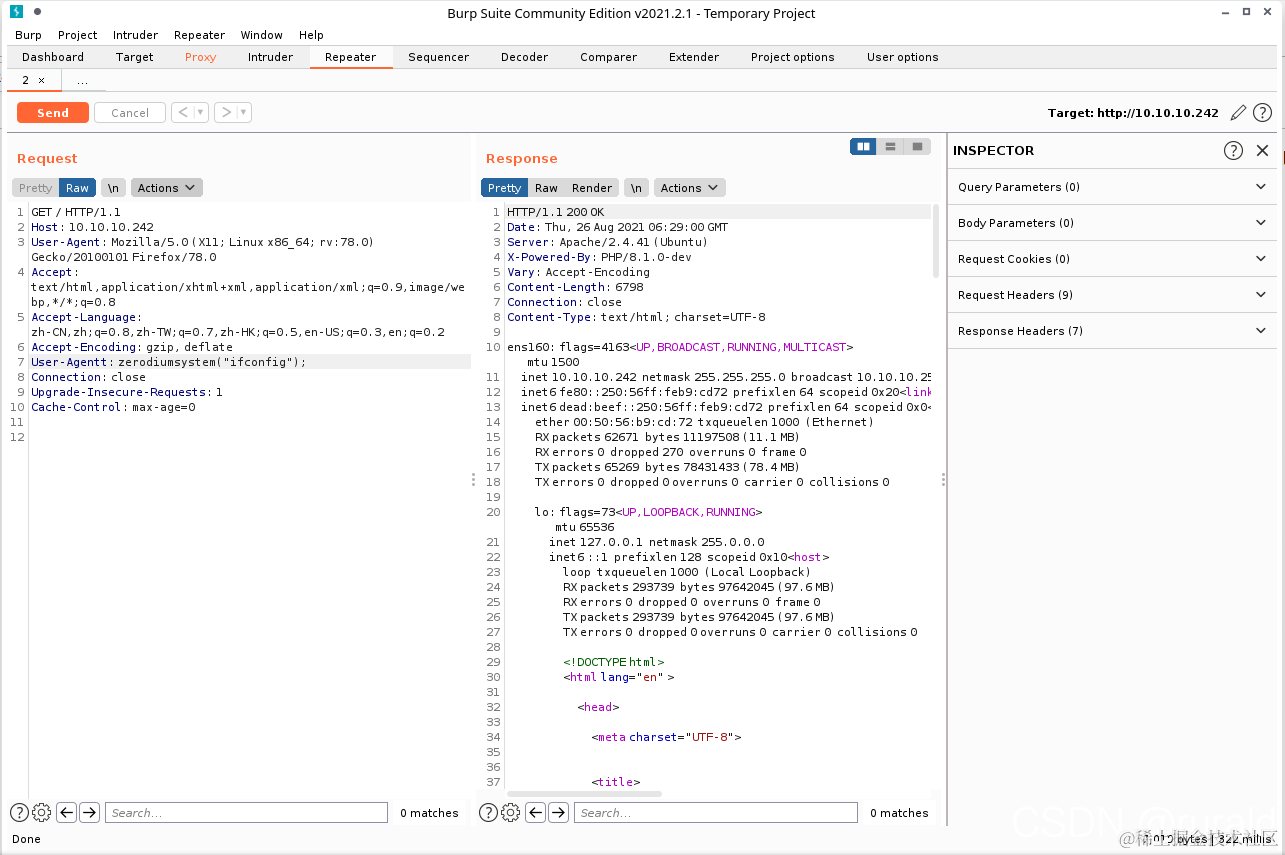Open request Actions dropdown
Screen dimensions: 1285x855
(166, 187)
